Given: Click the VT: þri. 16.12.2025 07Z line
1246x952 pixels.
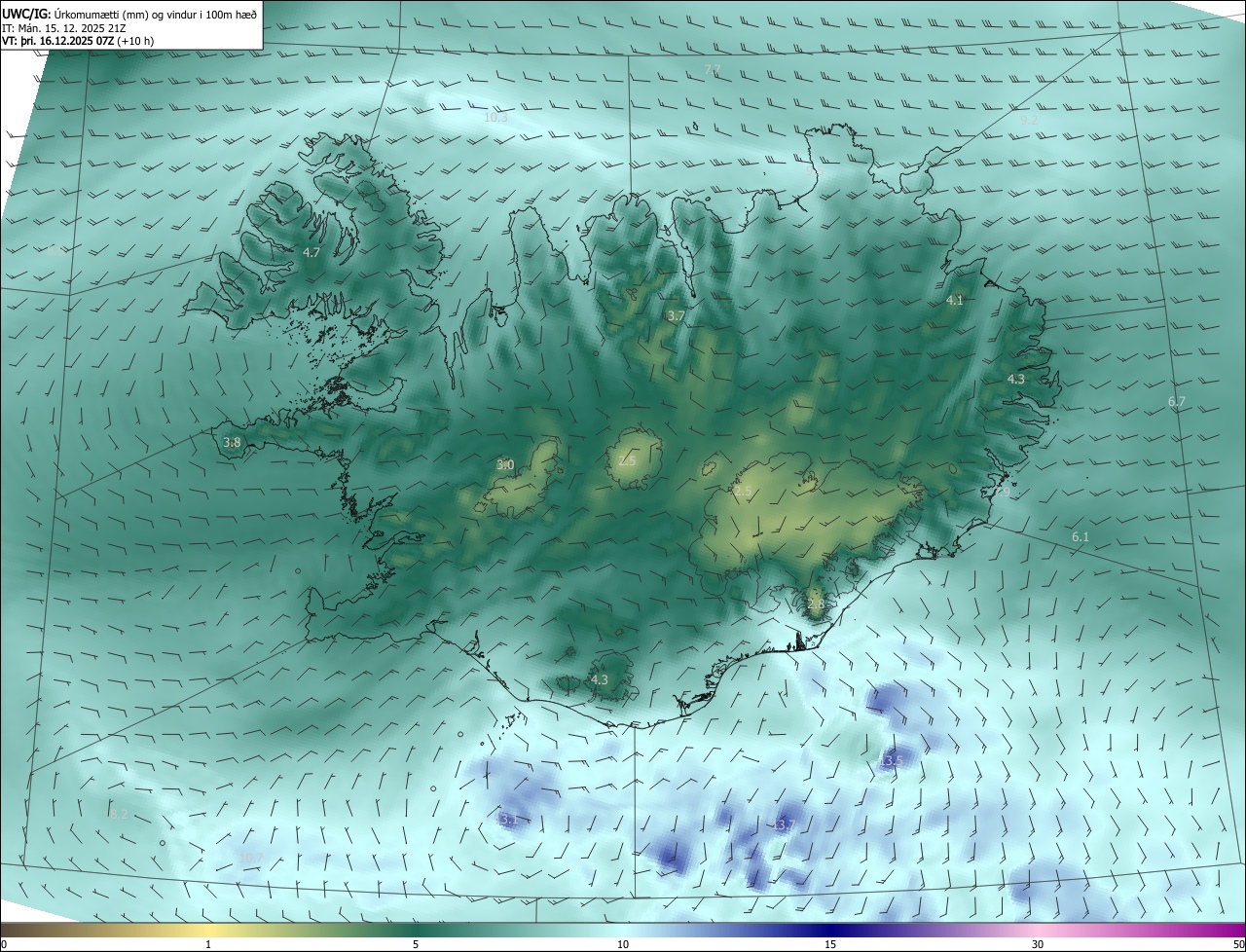Looking at the screenshot, I should (77, 41).
